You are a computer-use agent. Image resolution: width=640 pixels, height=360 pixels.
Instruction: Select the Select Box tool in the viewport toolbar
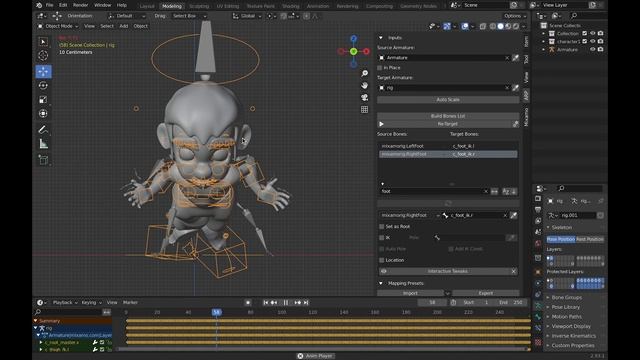click(x=43, y=42)
